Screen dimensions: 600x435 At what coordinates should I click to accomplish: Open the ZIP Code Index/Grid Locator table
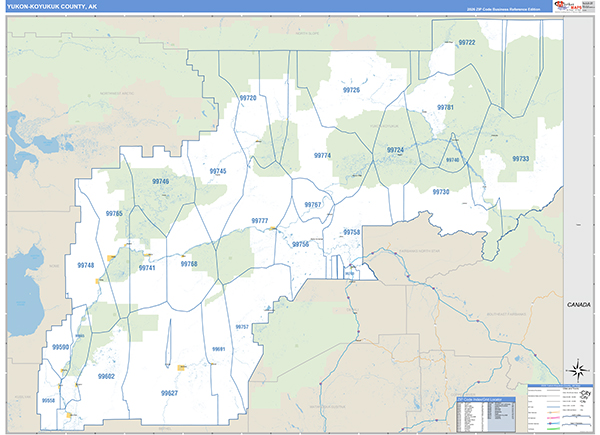(486, 414)
